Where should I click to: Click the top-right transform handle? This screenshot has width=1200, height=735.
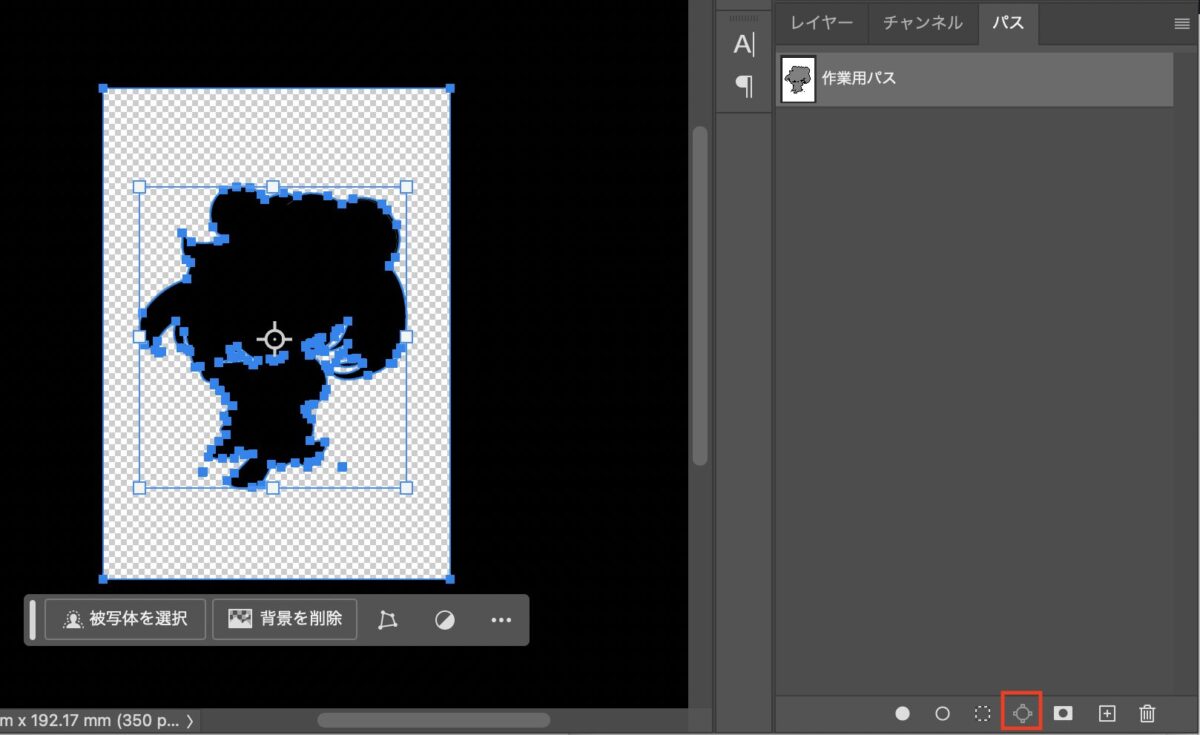406,187
